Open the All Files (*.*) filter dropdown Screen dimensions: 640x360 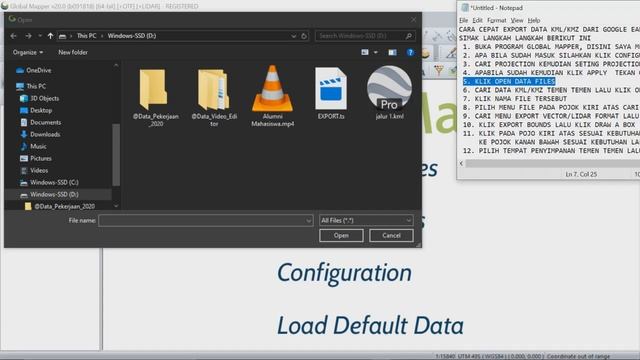[x=366, y=220]
